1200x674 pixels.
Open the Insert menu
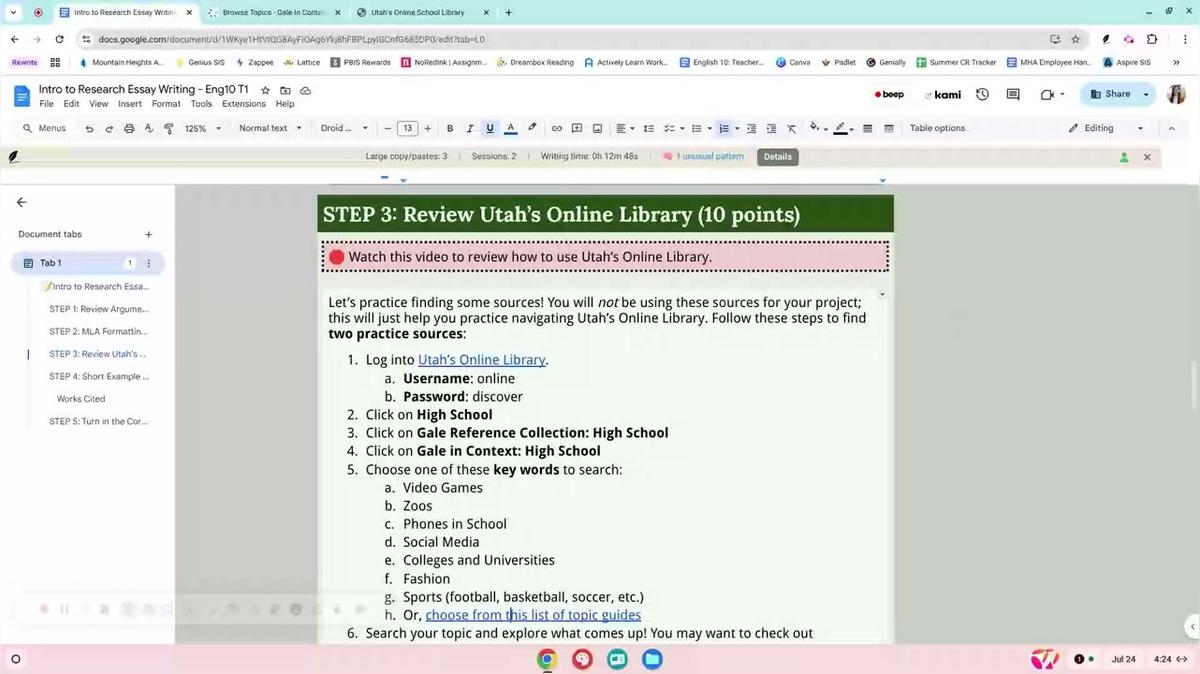click(x=129, y=104)
